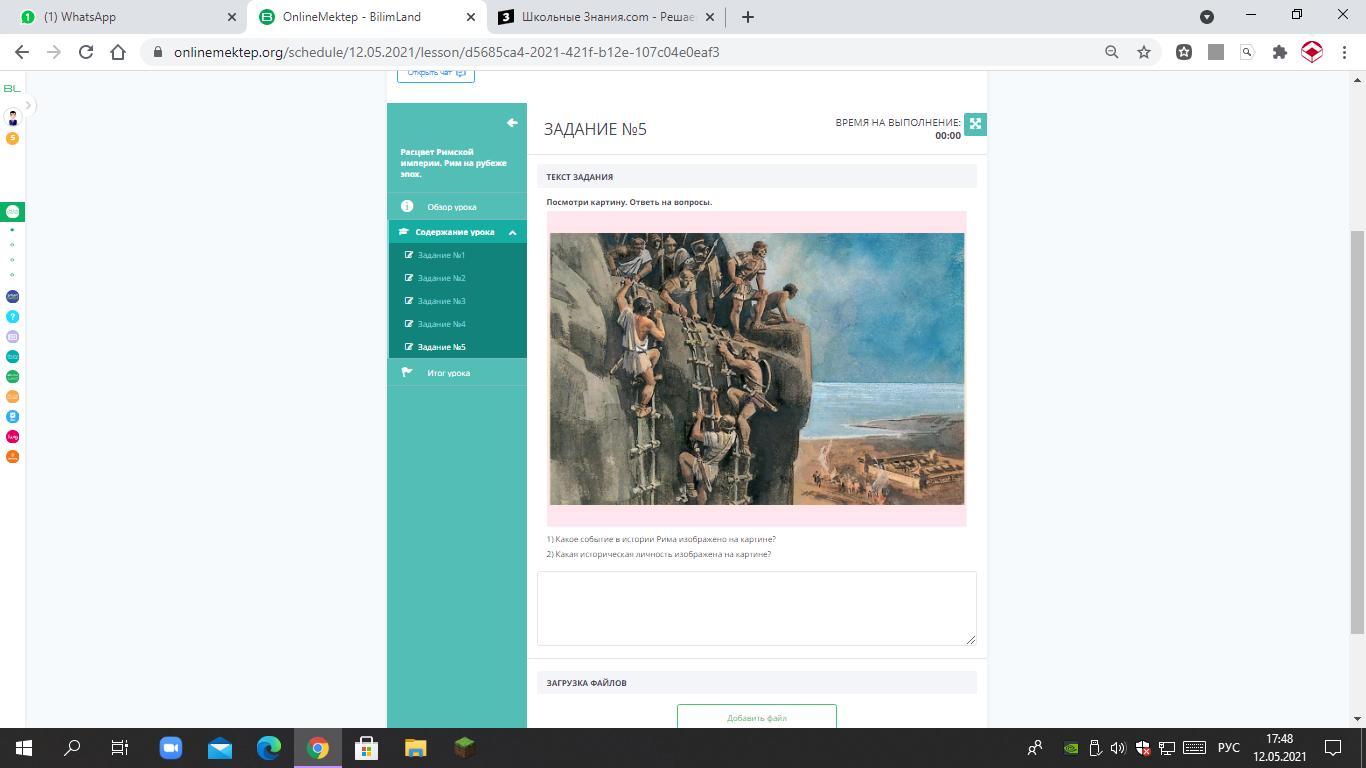Open the NVIDIA tray icon
Image resolution: width=1366 pixels, height=768 pixels.
click(1070, 748)
